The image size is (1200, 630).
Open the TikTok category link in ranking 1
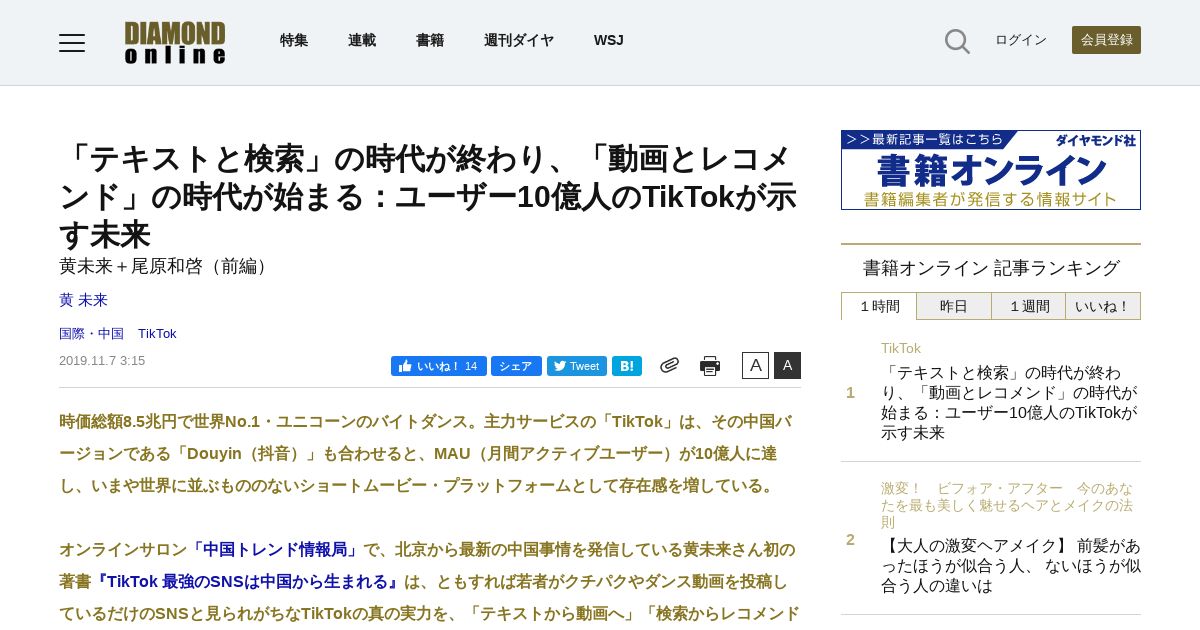pyautogui.click(x=901, y=348)
